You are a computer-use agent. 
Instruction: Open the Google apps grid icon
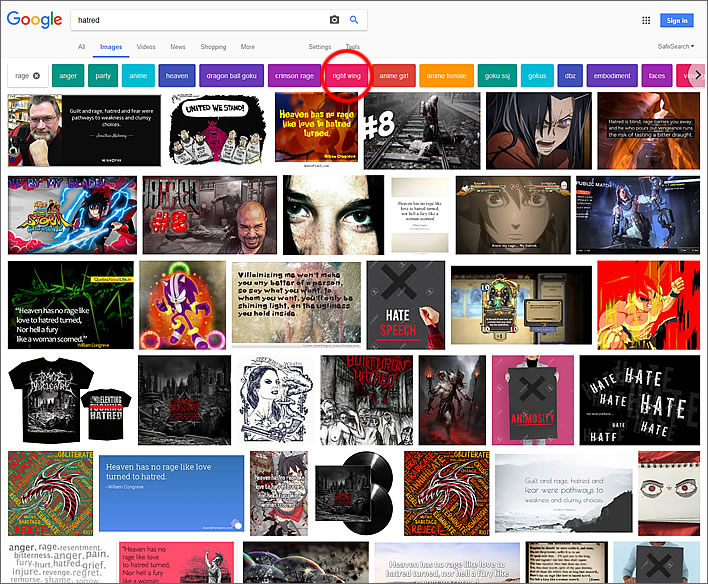pyautogui.click(x=646, y=20)
